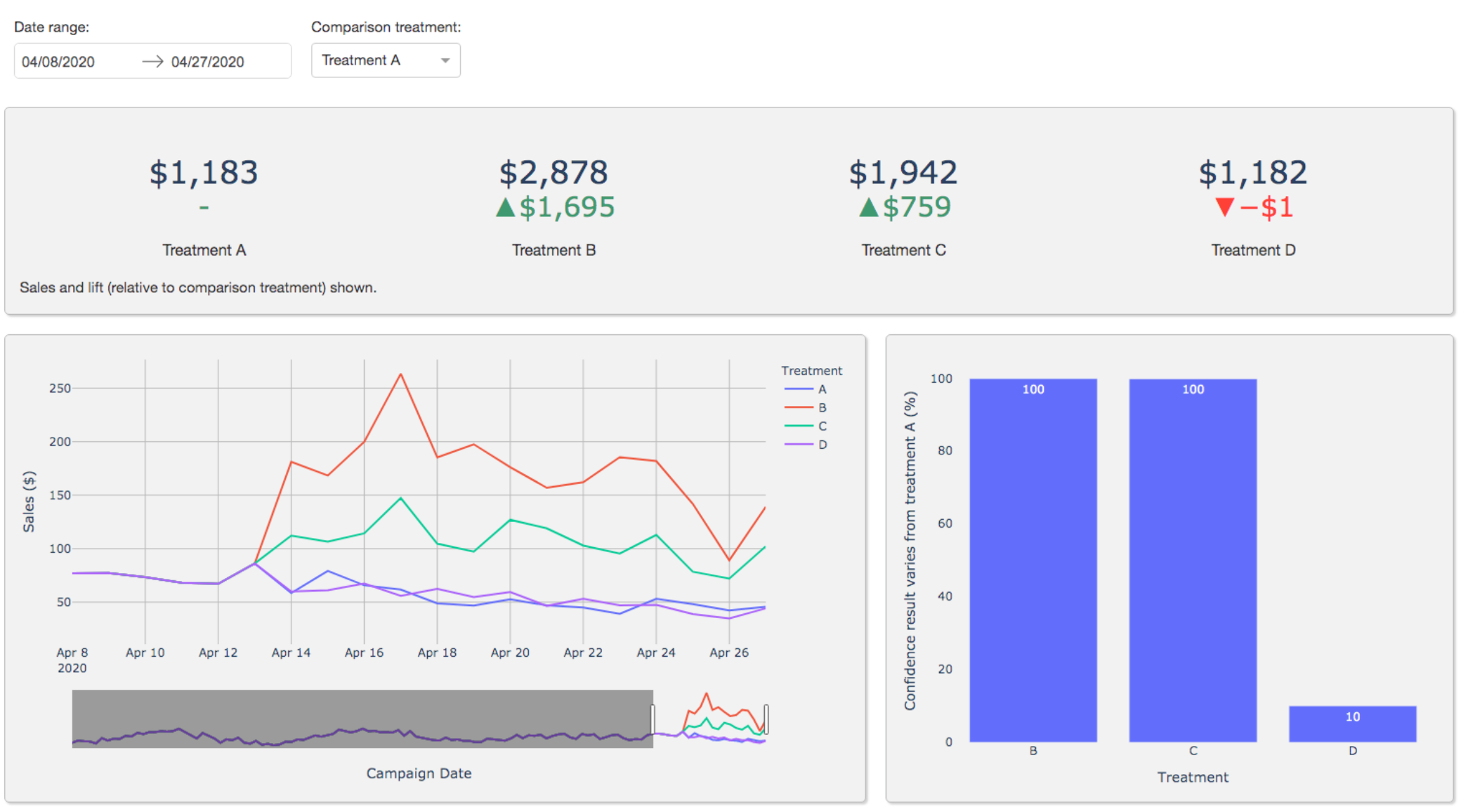This screenshot has width=1461, height=812.
Task: Toggle legend entry A in line chart
Action: click(x=806, y=389)
